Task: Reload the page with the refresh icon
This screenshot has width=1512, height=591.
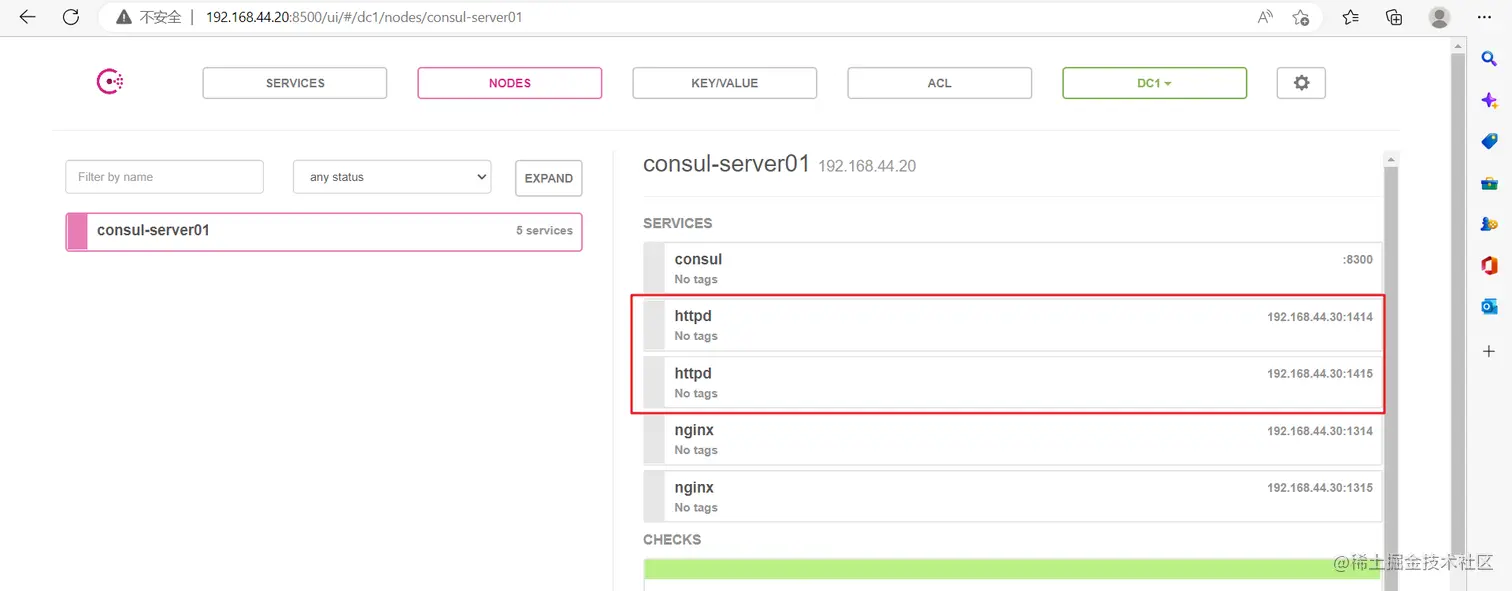Action: coord(70,17)
